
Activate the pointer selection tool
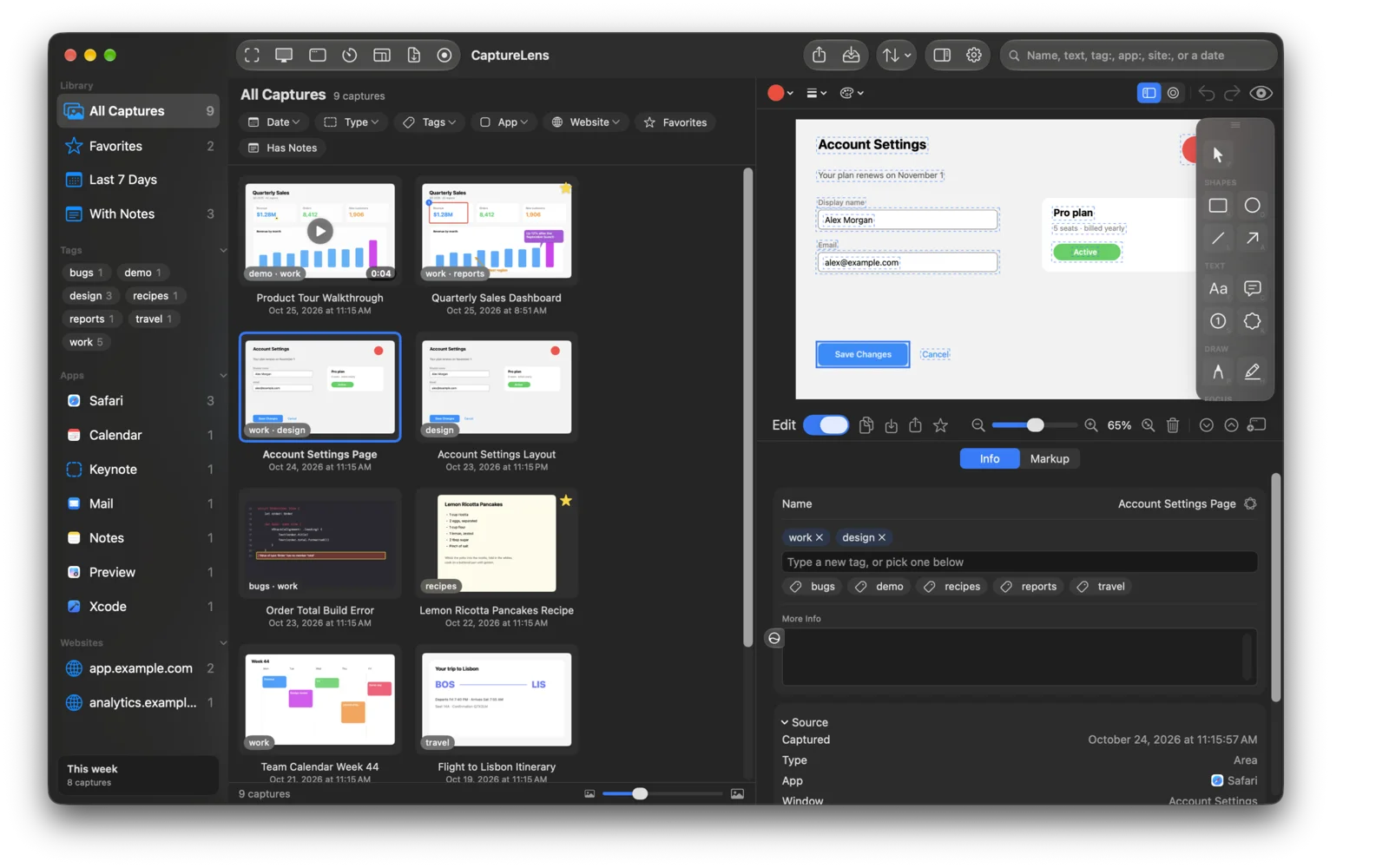1218,155
